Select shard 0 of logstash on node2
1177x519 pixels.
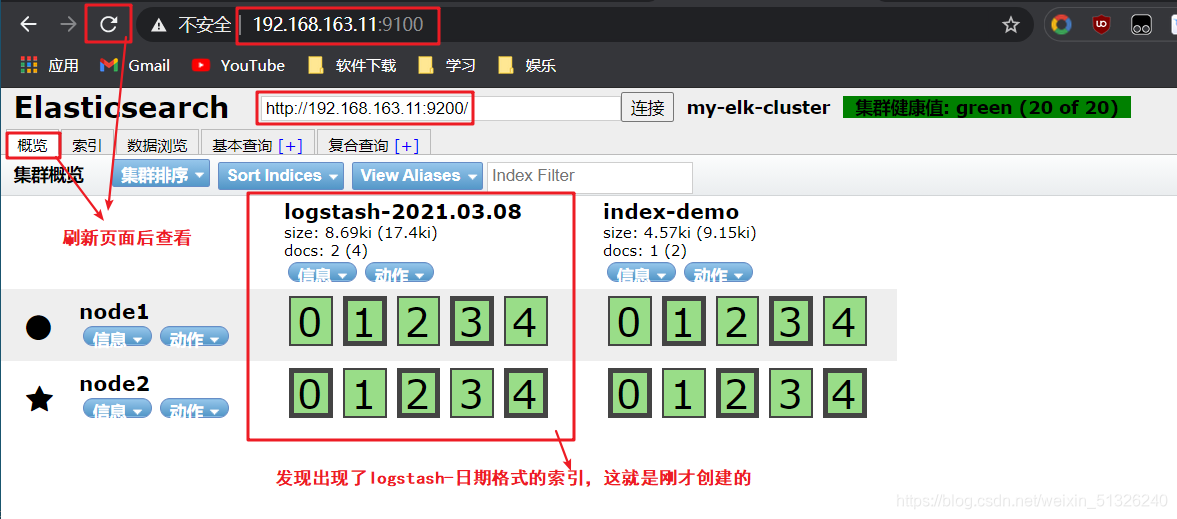point(311,394)
